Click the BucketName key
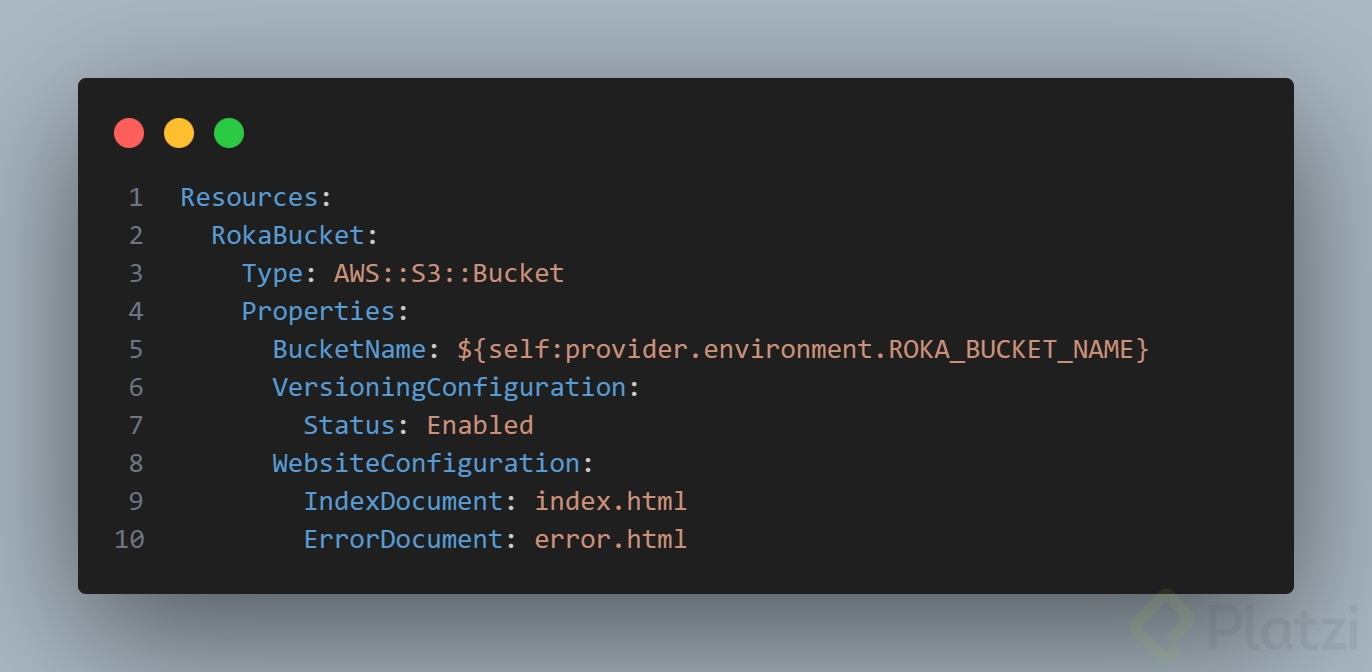 [x=349, y=349]
